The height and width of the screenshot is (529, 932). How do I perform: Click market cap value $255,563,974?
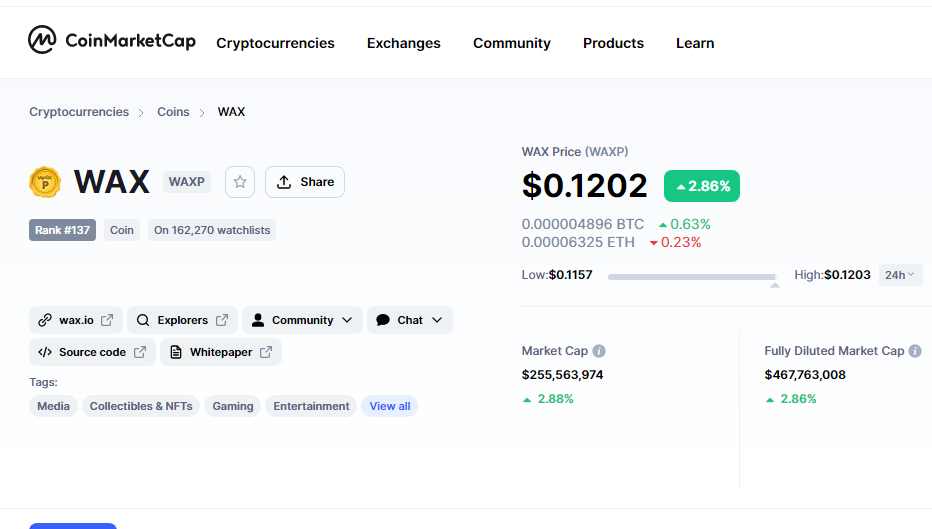562,375
